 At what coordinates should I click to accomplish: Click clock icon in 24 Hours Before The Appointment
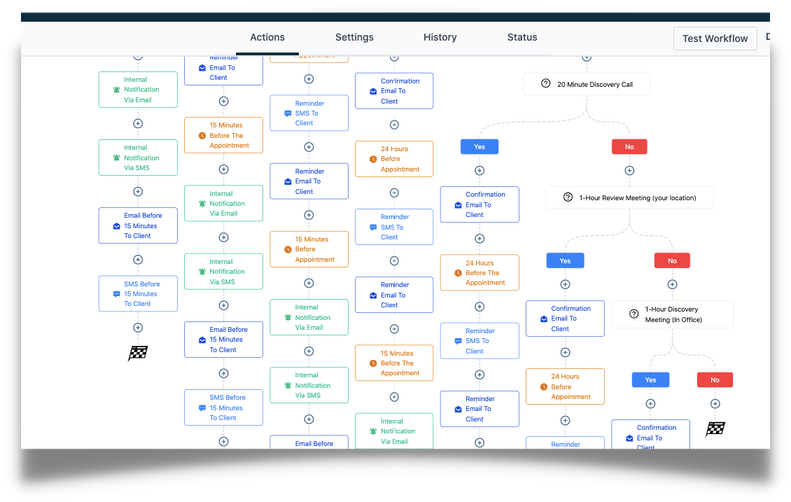457,272
